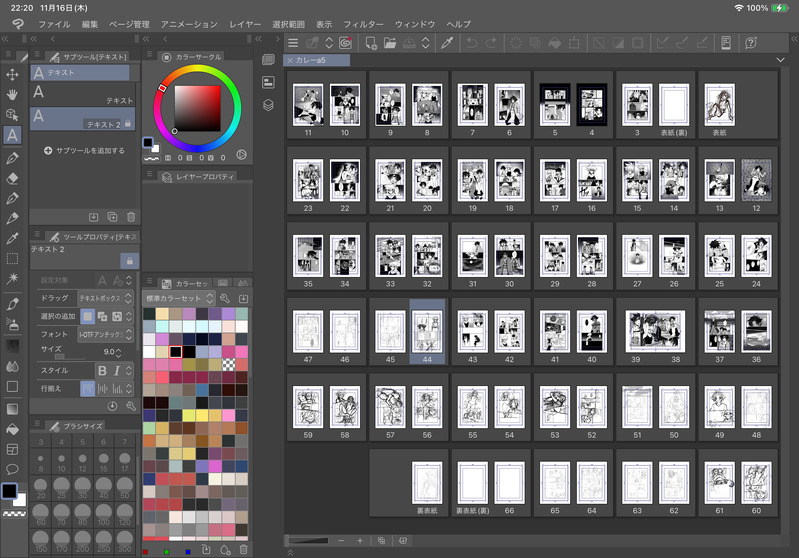
Task: Select the Auto select magic wand tool
Action: (12, 278)
